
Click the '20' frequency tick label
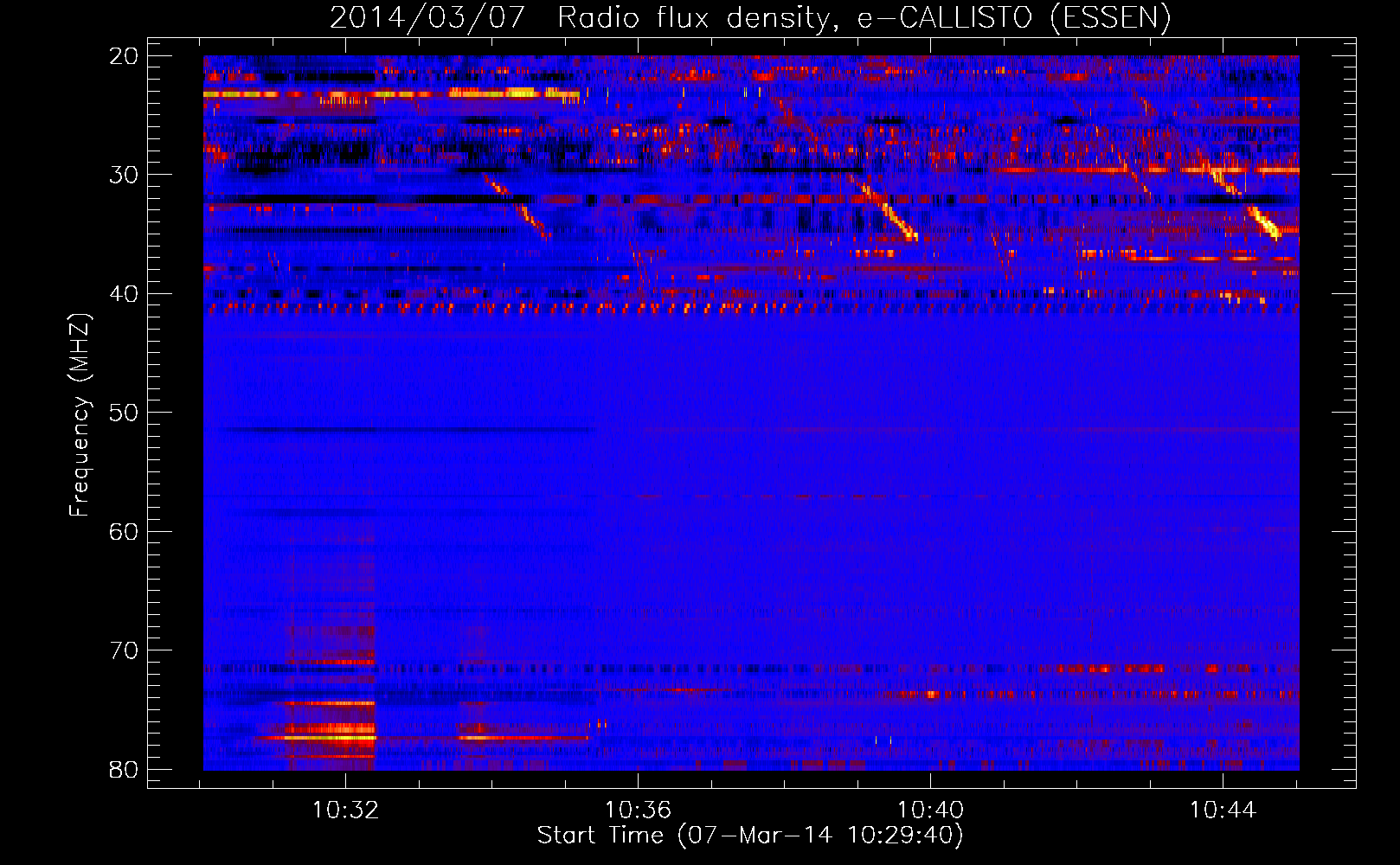tap(124, 56)
